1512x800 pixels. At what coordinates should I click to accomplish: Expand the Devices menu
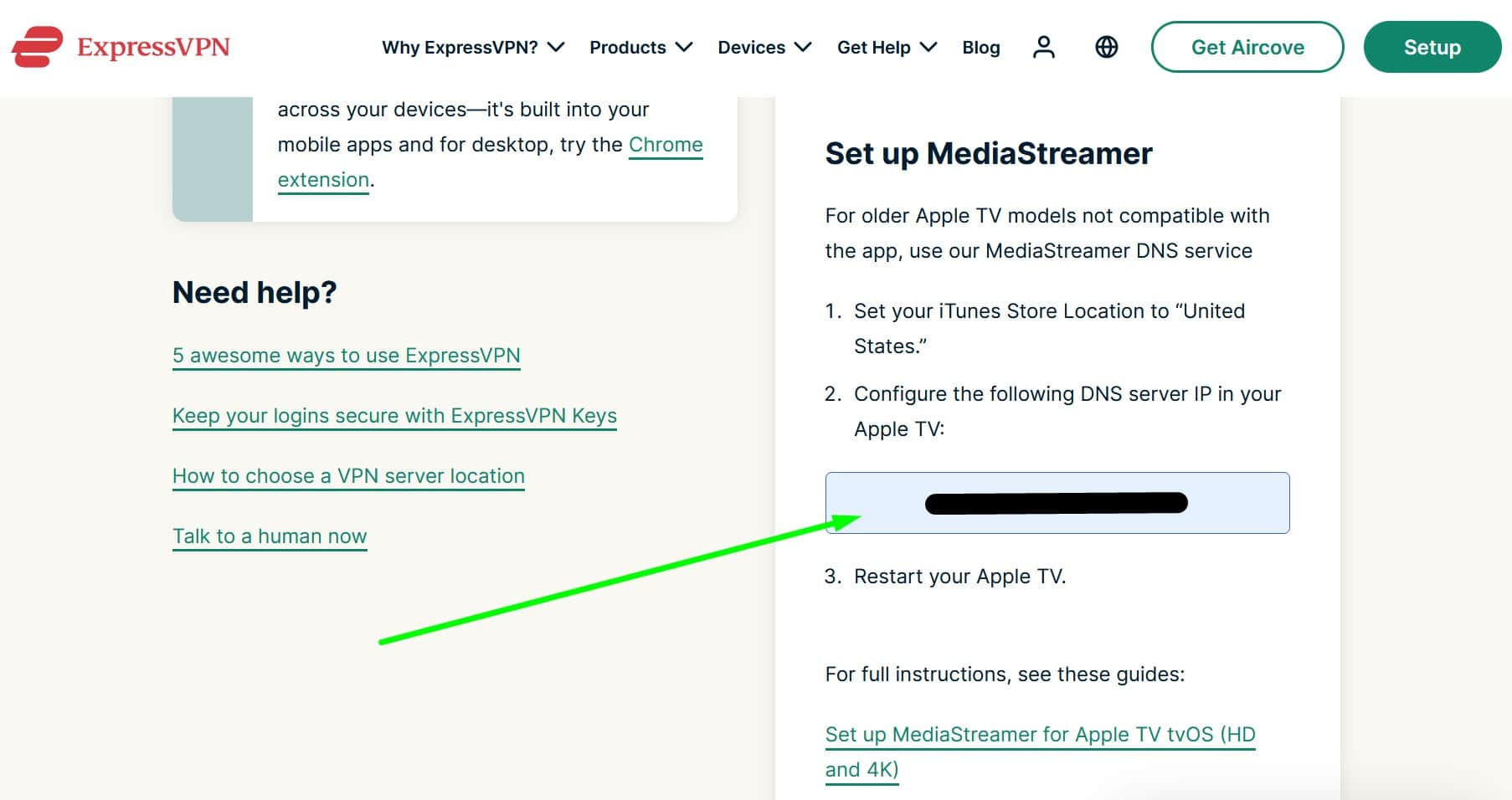click(764, 47)
